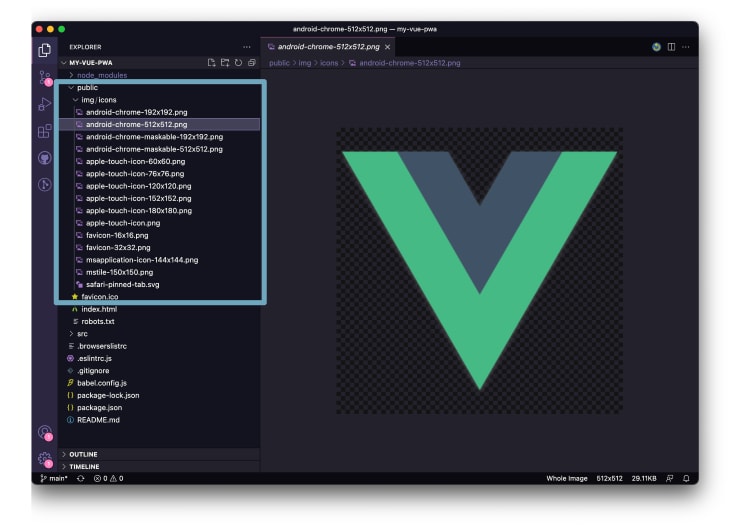This screenshot has height=526, width=730.
Task: Synchronize changes in status bar
Action: coord(81,478)
